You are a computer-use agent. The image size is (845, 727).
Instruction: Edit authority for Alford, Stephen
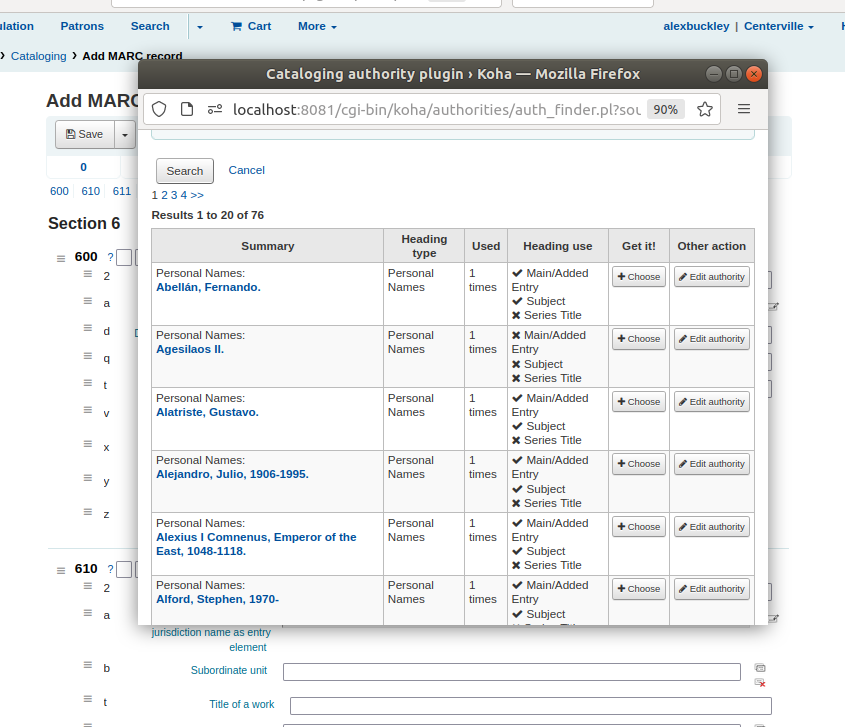(711, 588)
